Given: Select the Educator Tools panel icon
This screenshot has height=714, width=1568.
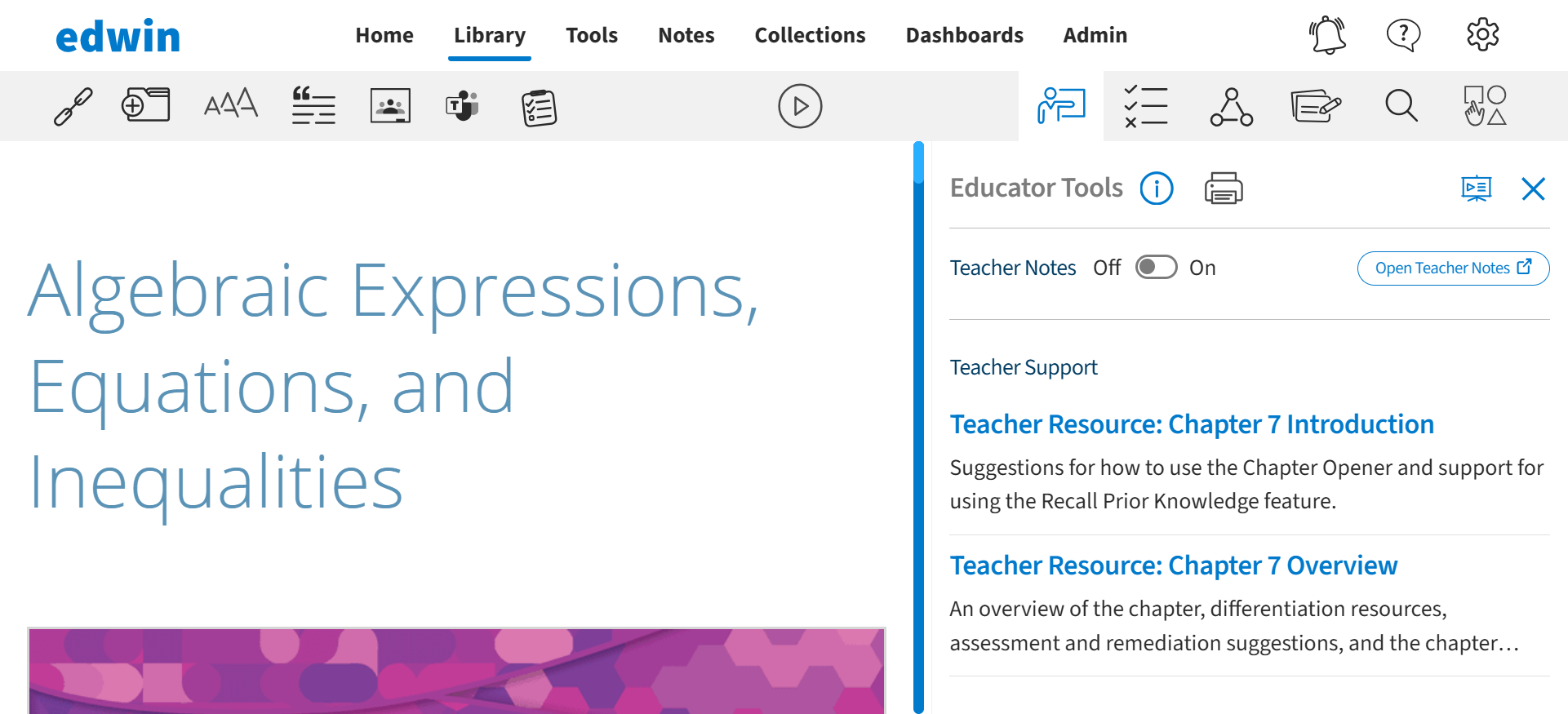Looking at the screenshot, I should (x=1061, y=106).
